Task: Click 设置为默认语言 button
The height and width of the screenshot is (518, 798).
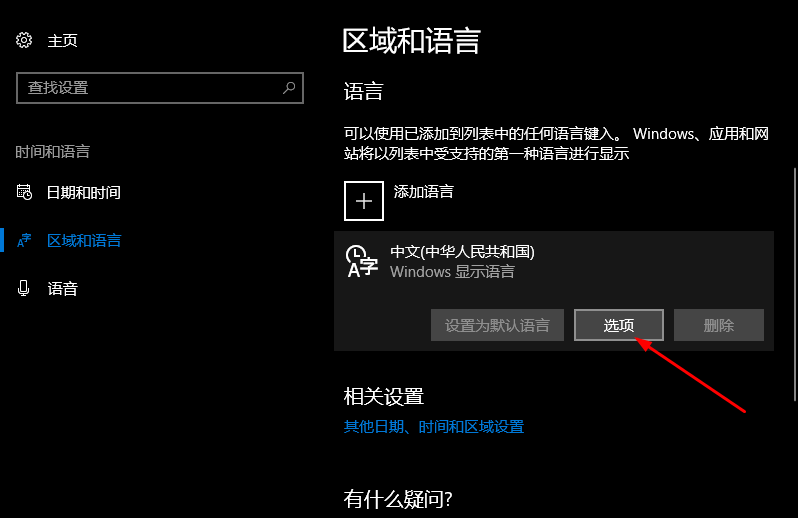Action: [x=497, y=325]
